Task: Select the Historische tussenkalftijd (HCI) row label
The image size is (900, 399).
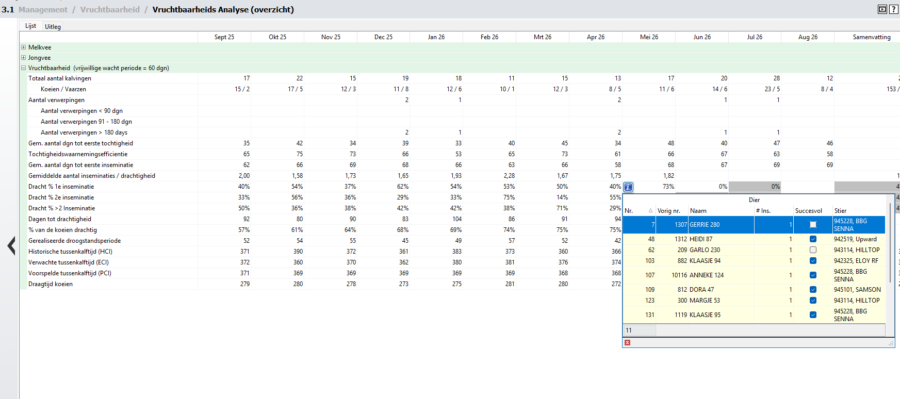Action: [70, 251]
